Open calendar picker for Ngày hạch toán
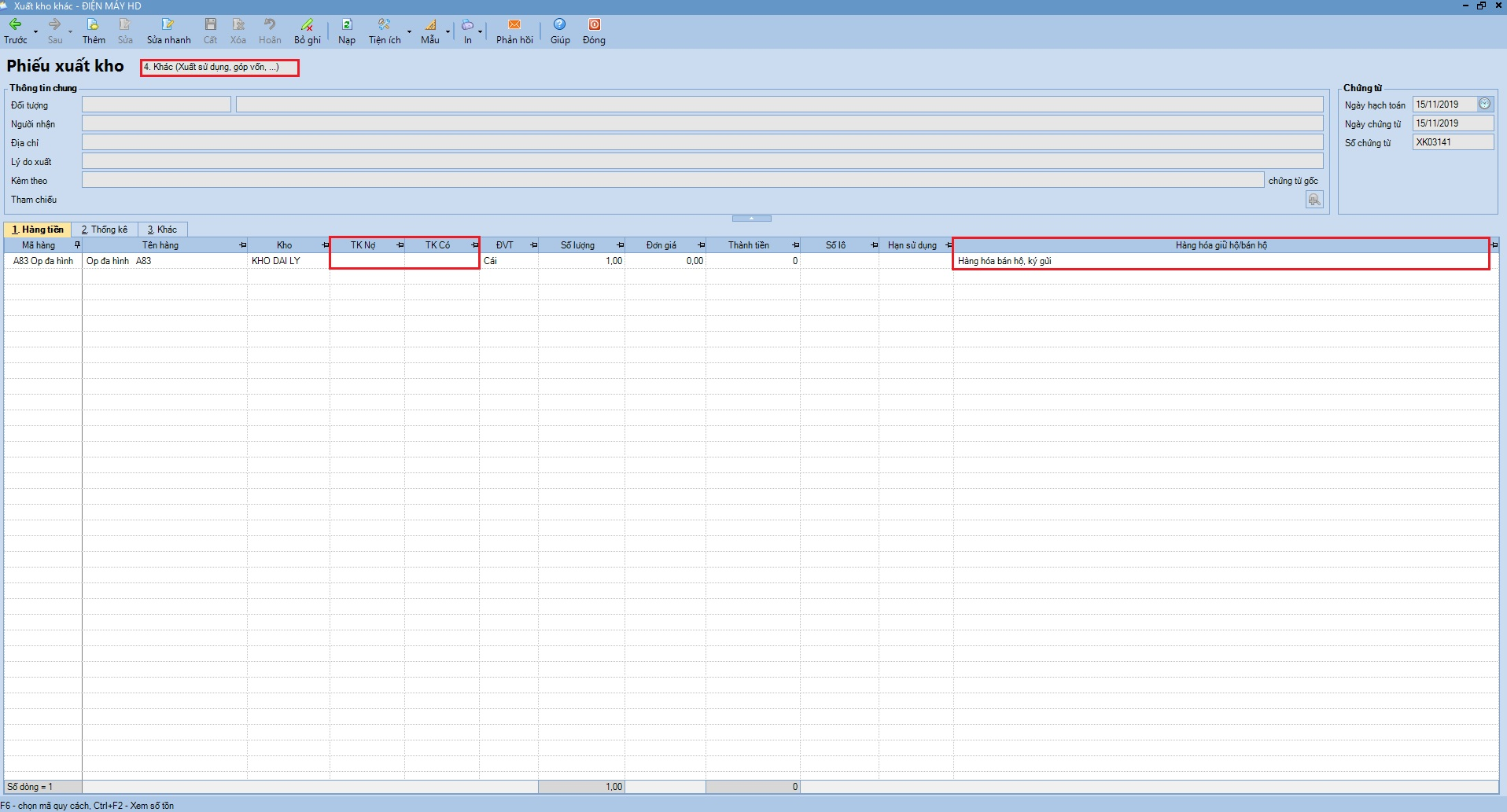1507x812 pixels. (1484, 104)
